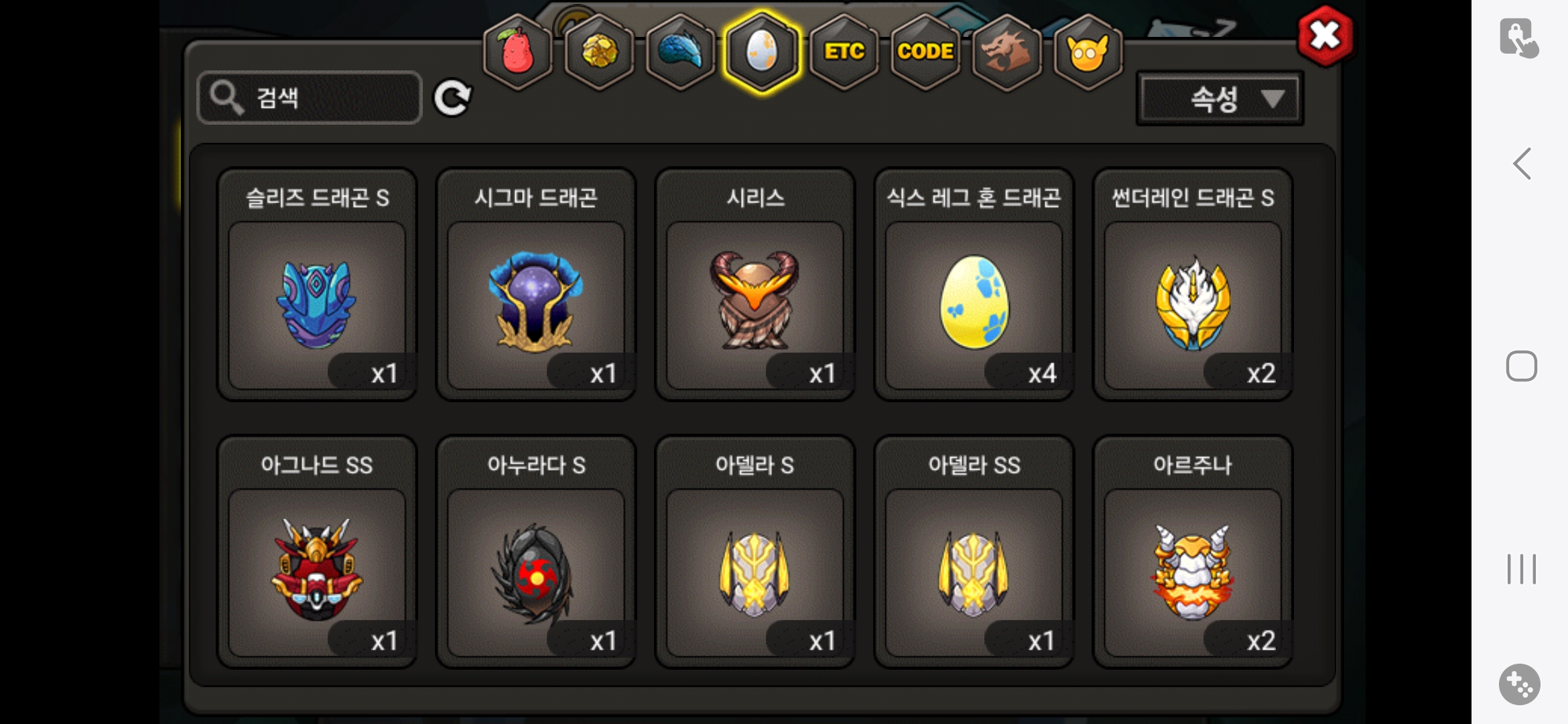Pick the 아르주나 egg with x2 count

tap(1193, 552)
